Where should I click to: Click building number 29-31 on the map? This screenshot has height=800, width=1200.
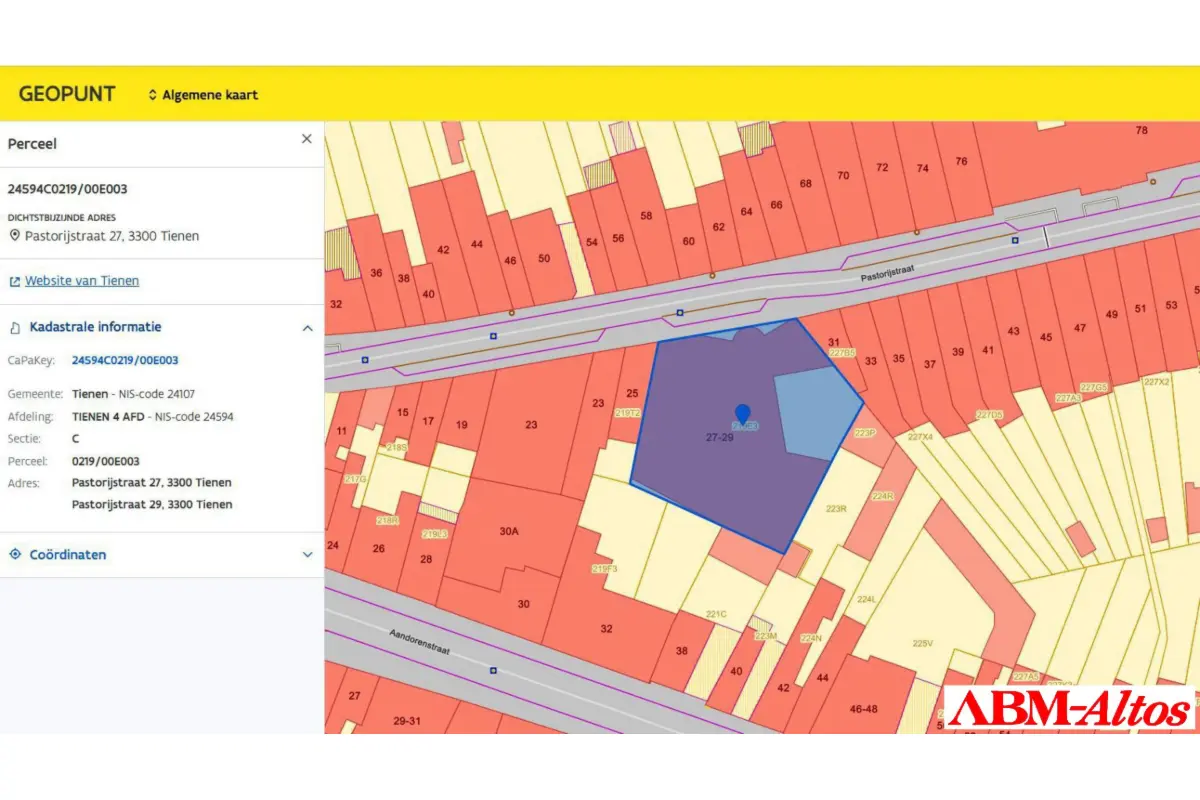pyautogui.click(x=407, y=720)
